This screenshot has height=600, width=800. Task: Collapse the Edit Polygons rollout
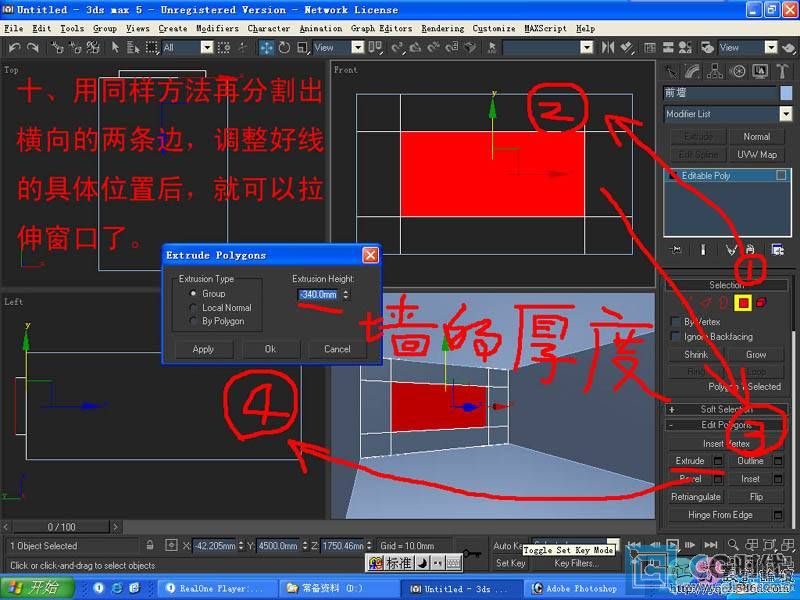point(727,425)
